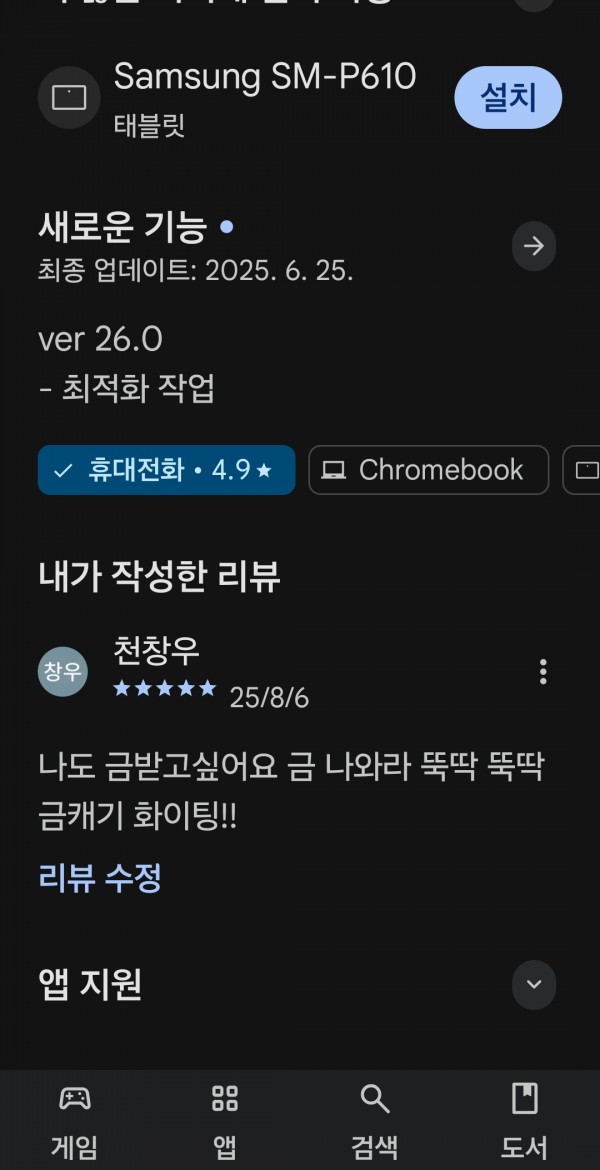The image size is (600, 1170).
Task: Tap the five-star rating on my review
Action: [x=165, y=688]
